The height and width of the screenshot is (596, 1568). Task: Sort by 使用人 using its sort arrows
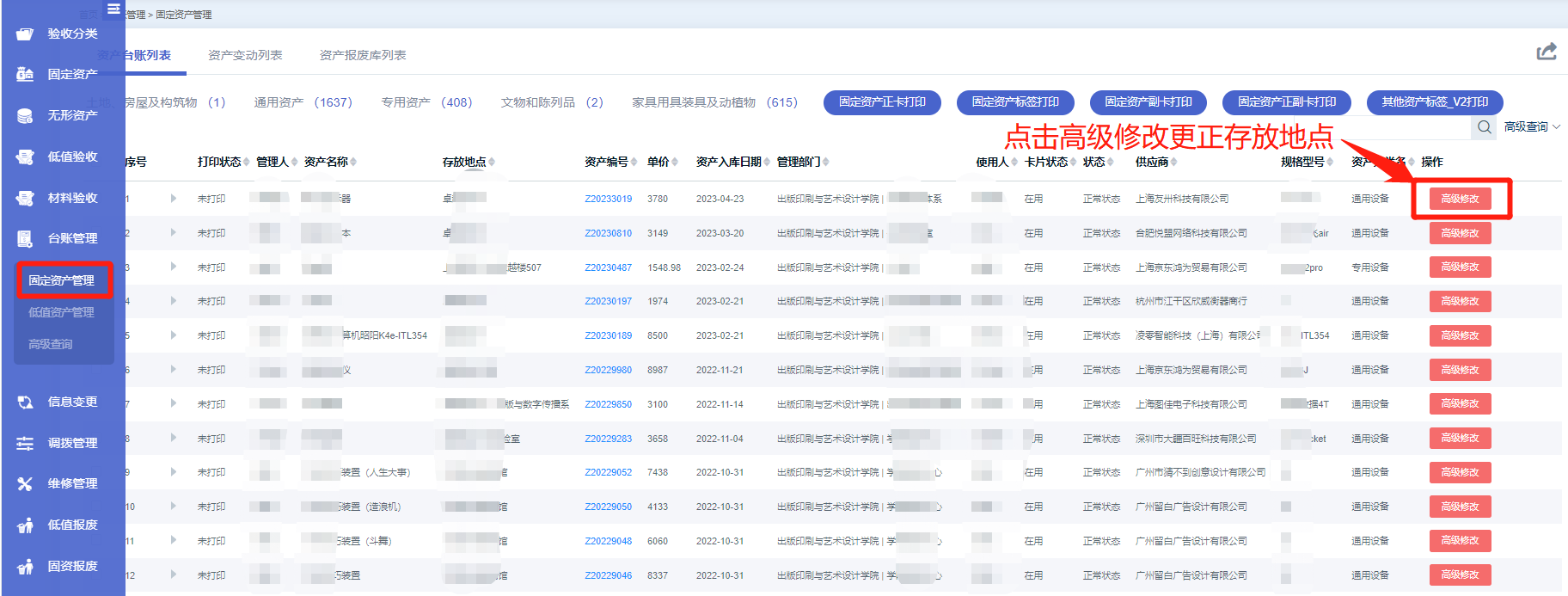pos(1014,162)
